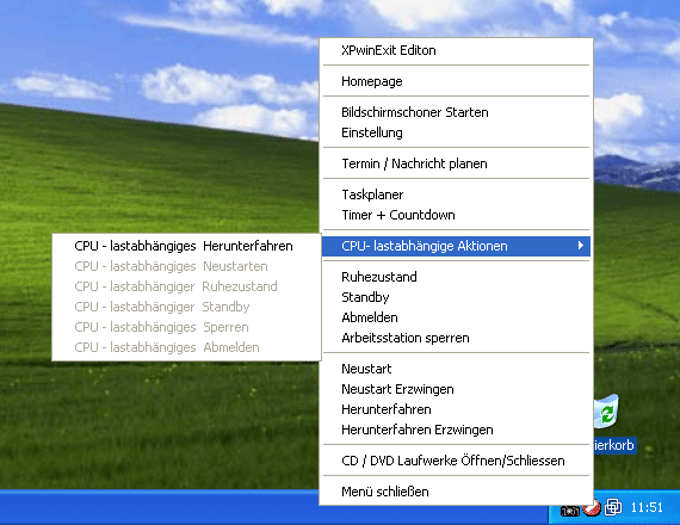Select greyed CPU - lastabhängiges Abmelden
The width and height of the screenshot is (680, 525).
point(186,348)
